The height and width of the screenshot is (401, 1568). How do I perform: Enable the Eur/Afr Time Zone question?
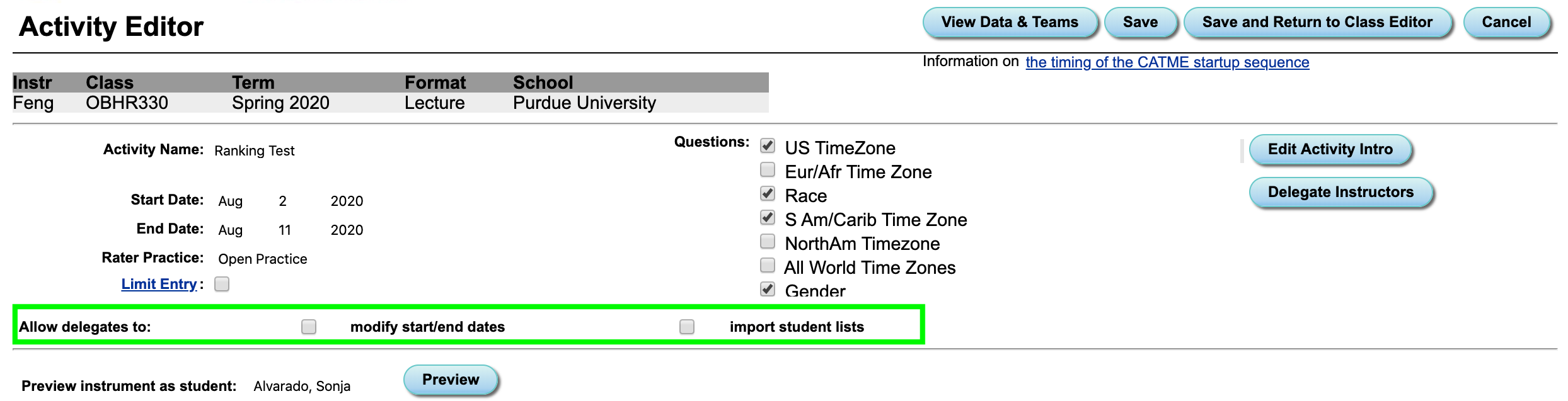(x=767, y=169)
